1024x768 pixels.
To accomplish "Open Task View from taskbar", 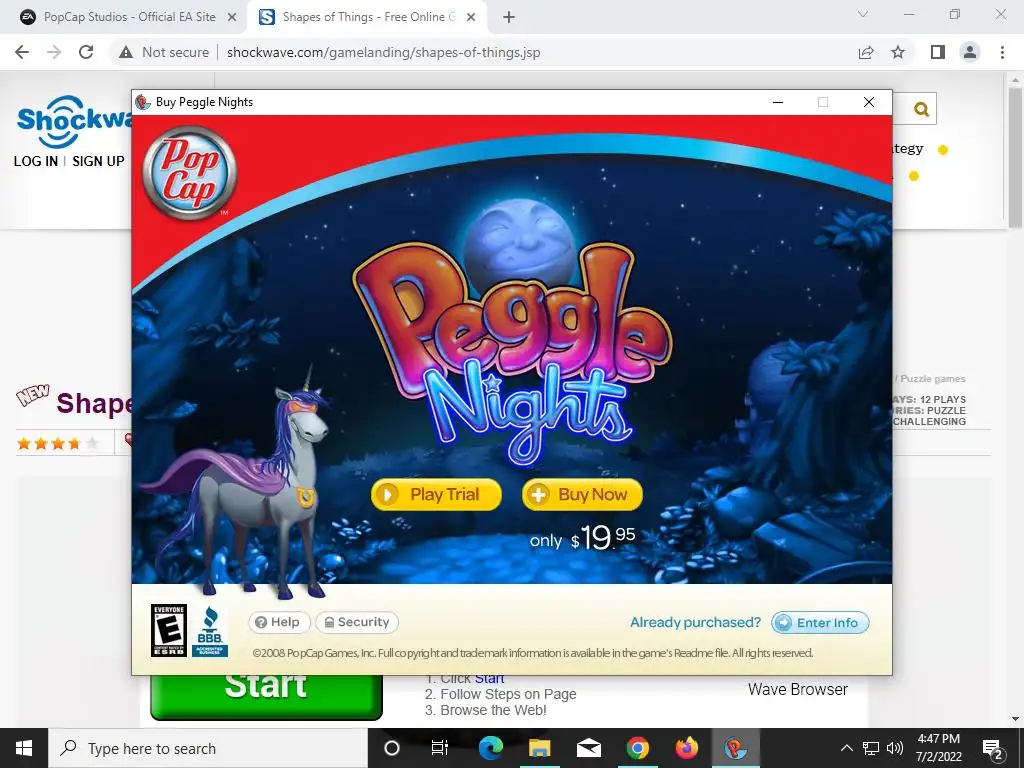I will click(x=440, y=748).
